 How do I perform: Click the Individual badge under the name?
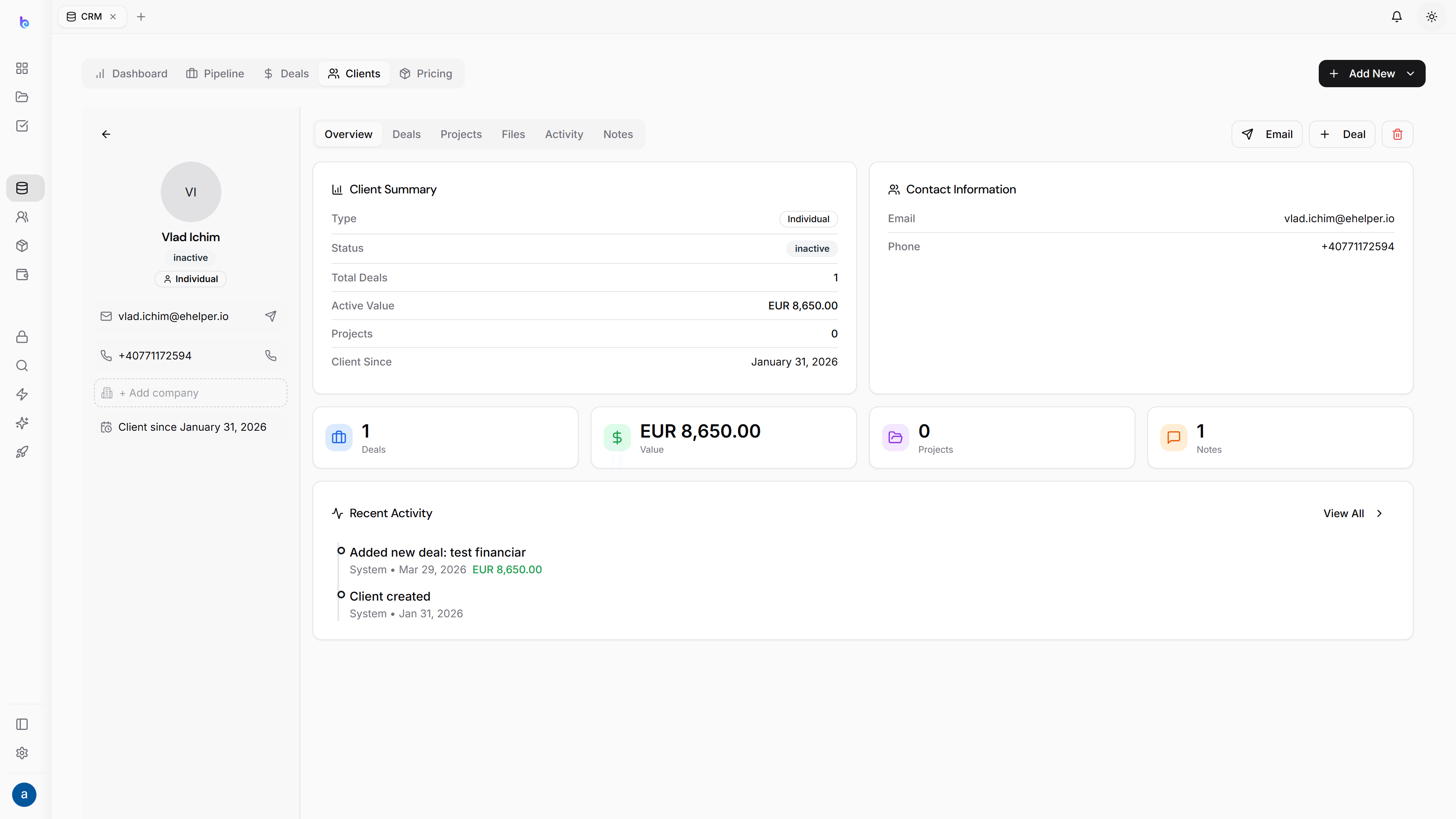[x=191, y=279]
